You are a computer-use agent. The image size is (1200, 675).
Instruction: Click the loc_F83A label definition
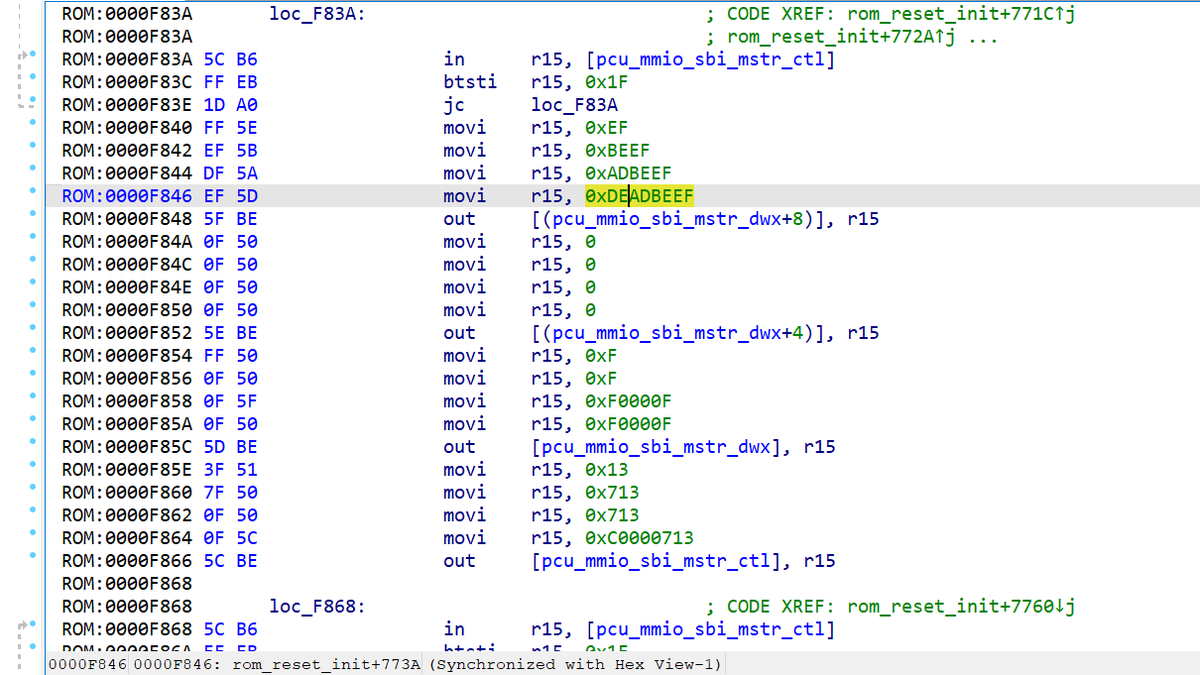coord(317,14)
